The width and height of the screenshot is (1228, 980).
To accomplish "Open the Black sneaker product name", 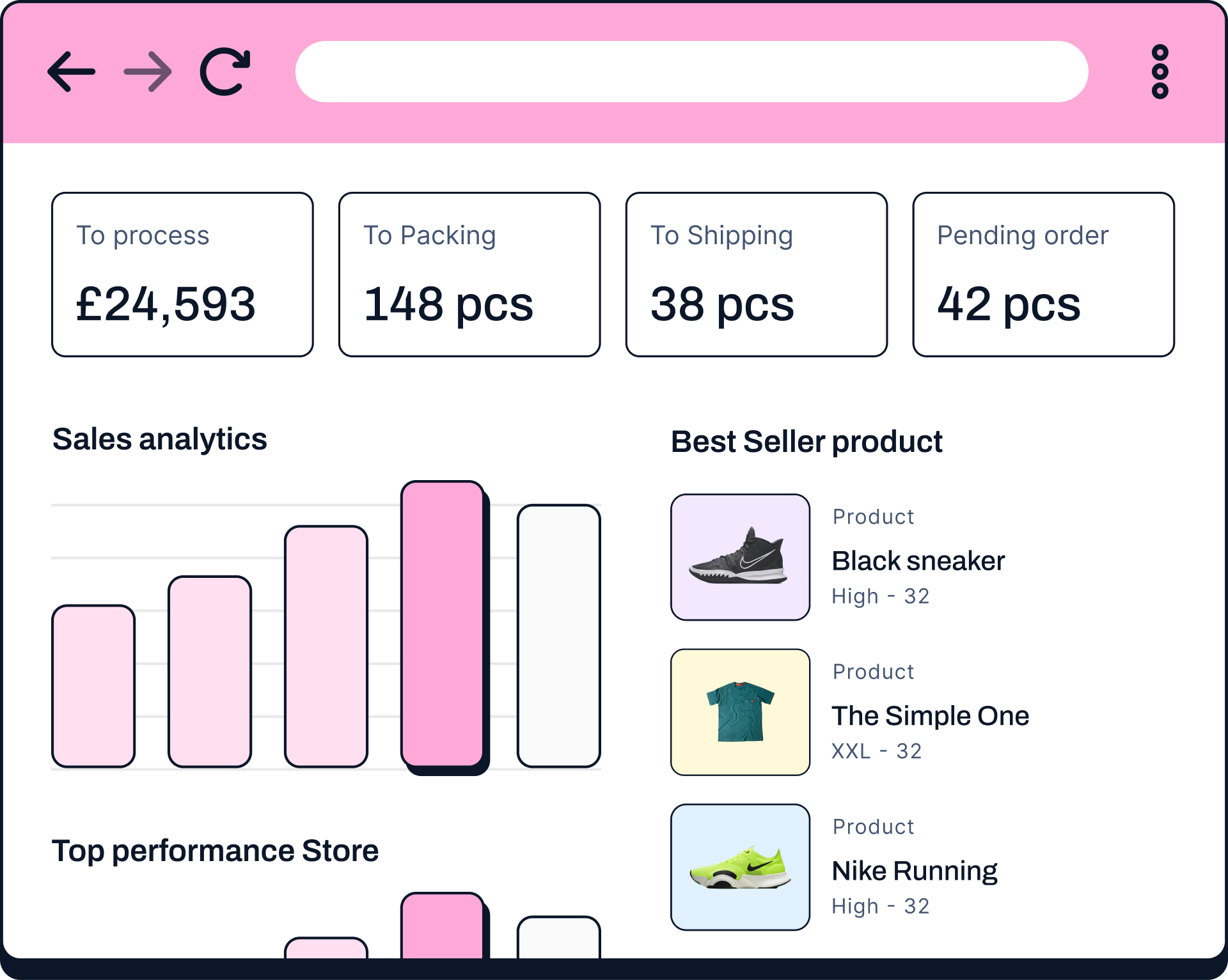I will [918, 561].
